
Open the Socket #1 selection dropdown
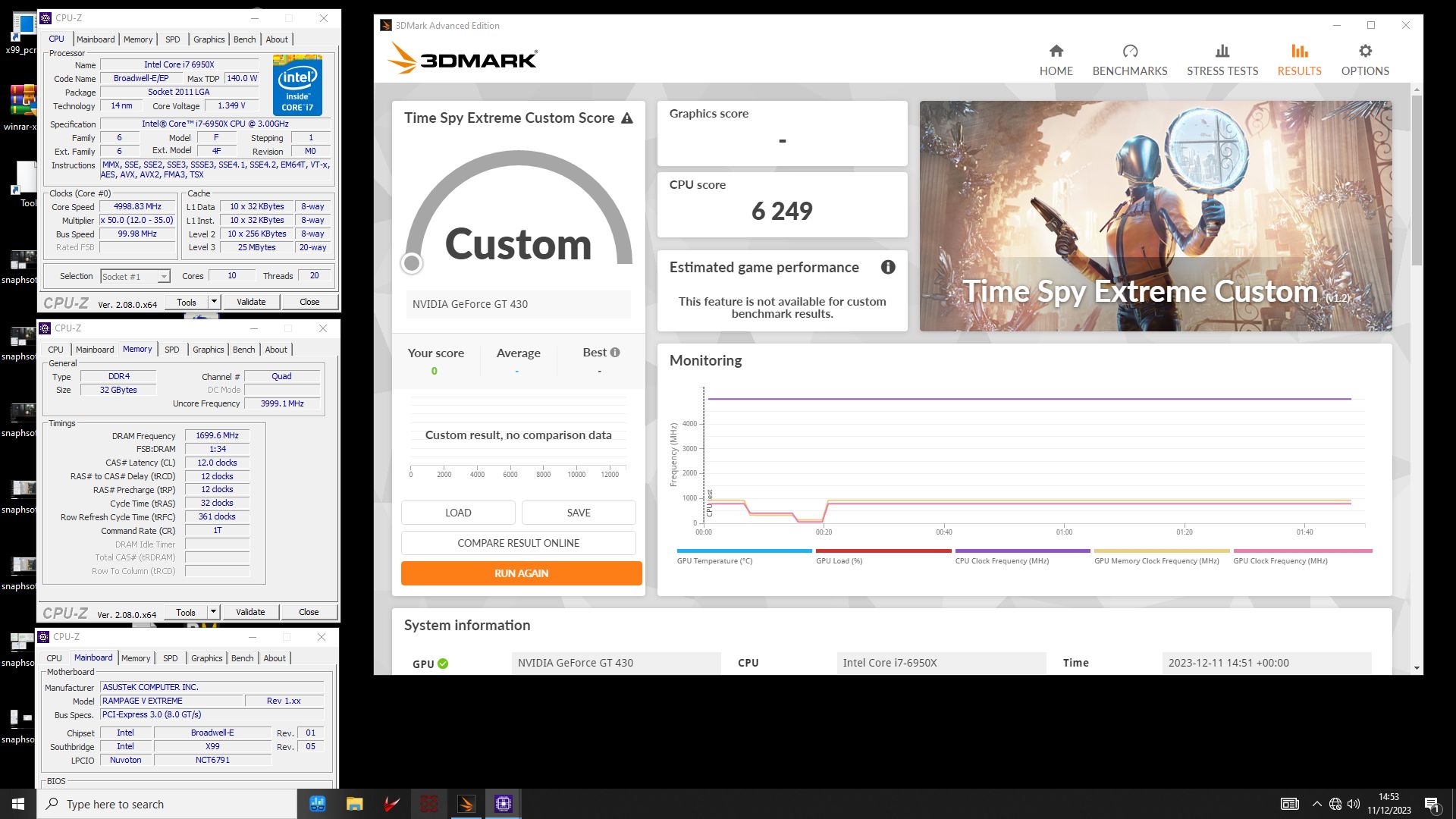(x=135, y=277)
